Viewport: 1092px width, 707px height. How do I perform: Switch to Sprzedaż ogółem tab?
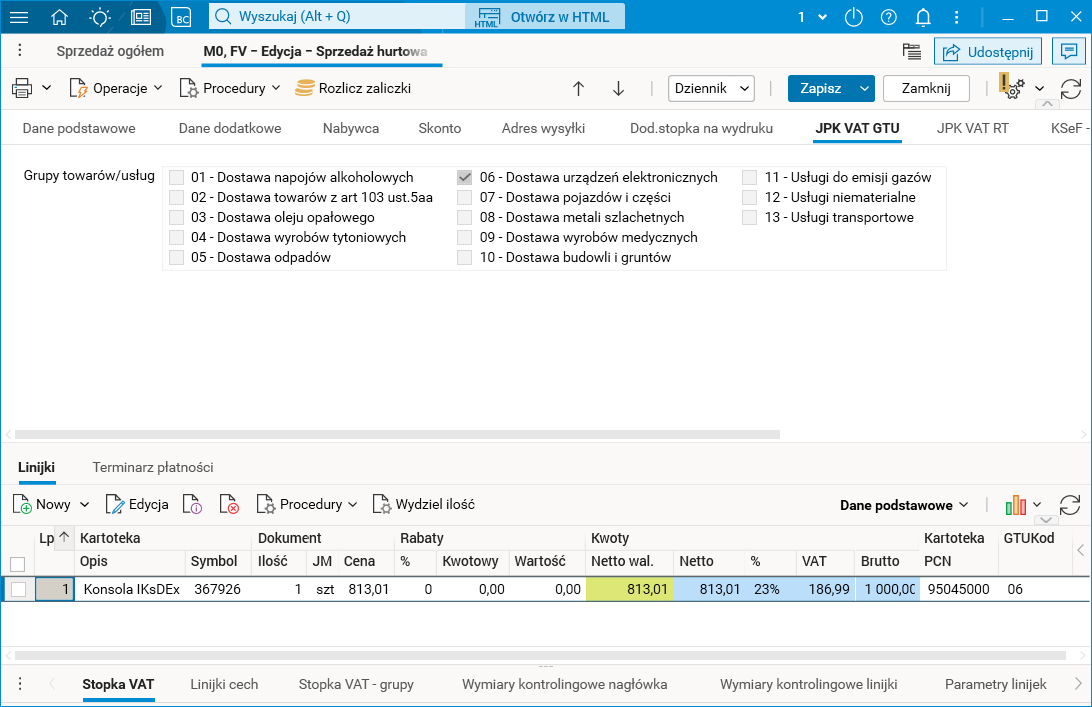point(110,51)
